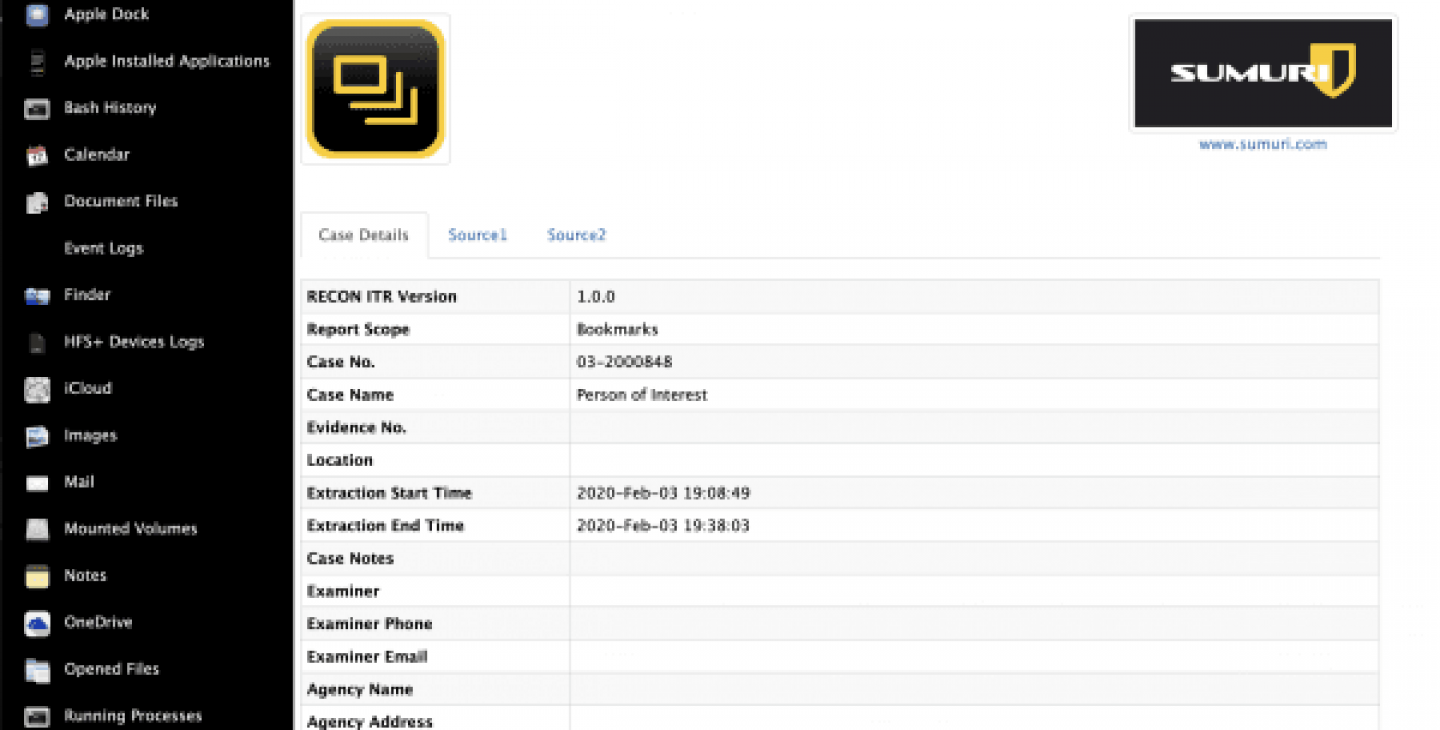Select case number 03-2000848

pos(625,362)
